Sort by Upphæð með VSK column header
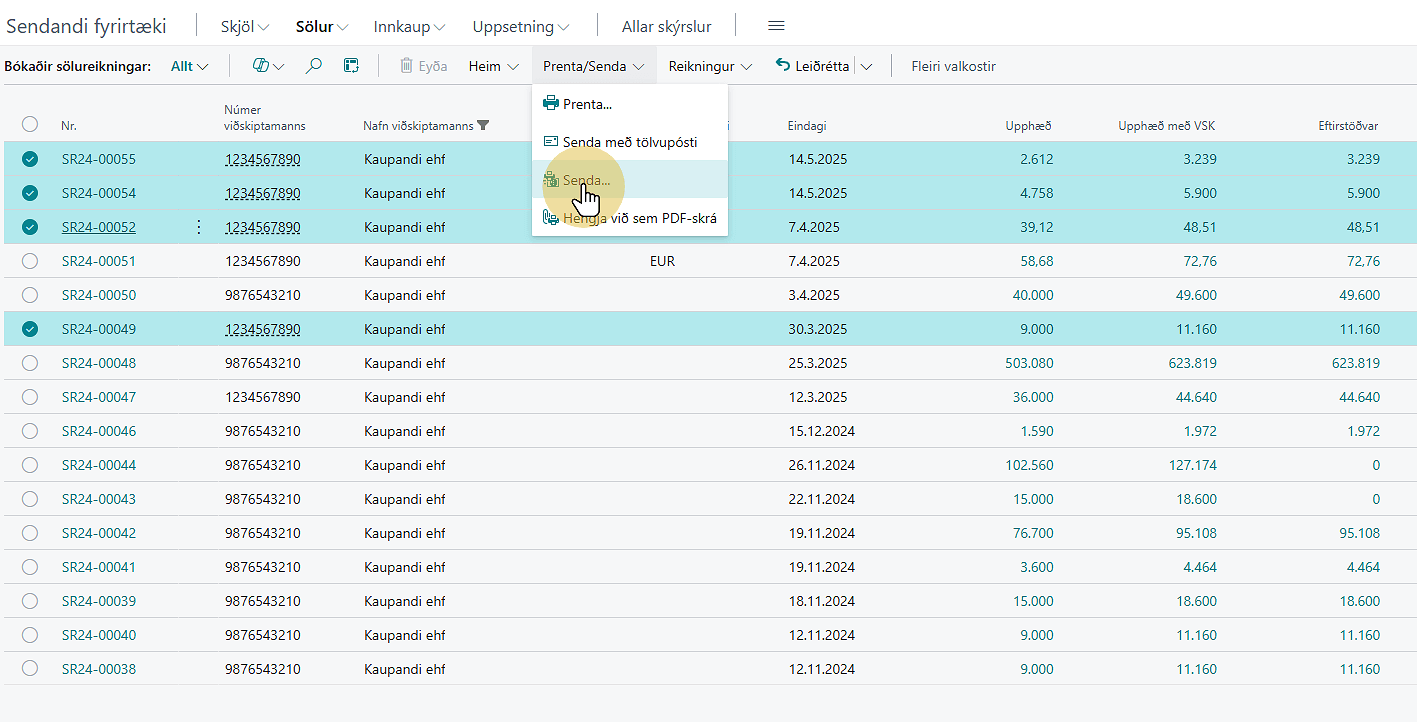 coord(1166,126)
